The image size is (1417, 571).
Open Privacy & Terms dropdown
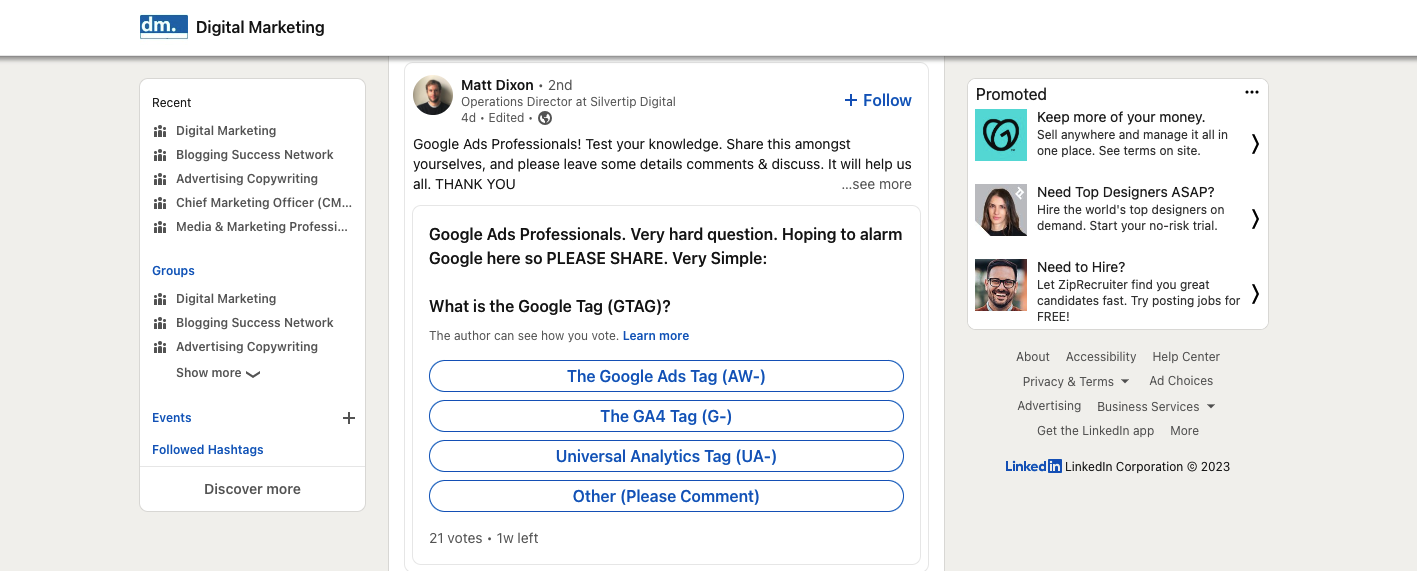tap(1075, 381)
